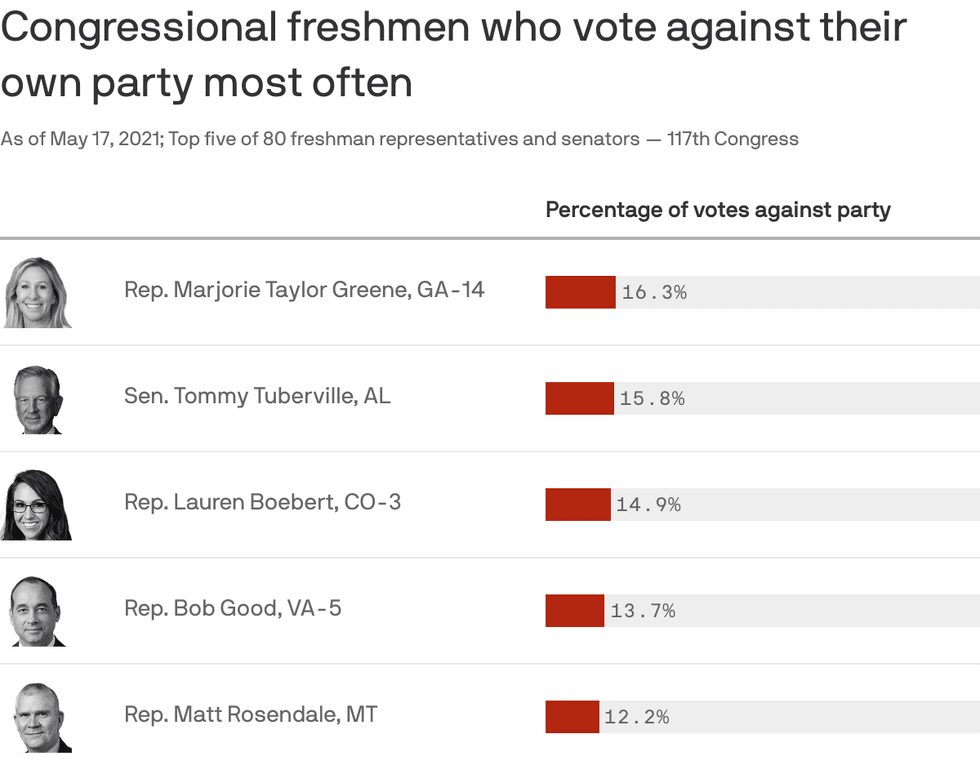Select the name Rep. Marjorie Taylor Greene, GA-14

304,290
